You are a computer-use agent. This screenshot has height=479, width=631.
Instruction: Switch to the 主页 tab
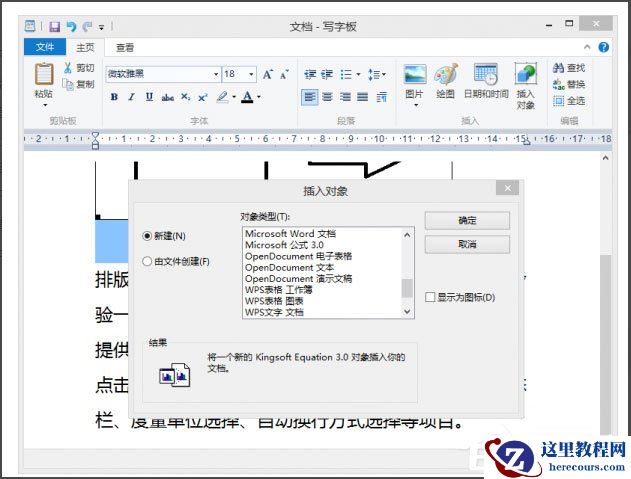click(x=85, y=47)
